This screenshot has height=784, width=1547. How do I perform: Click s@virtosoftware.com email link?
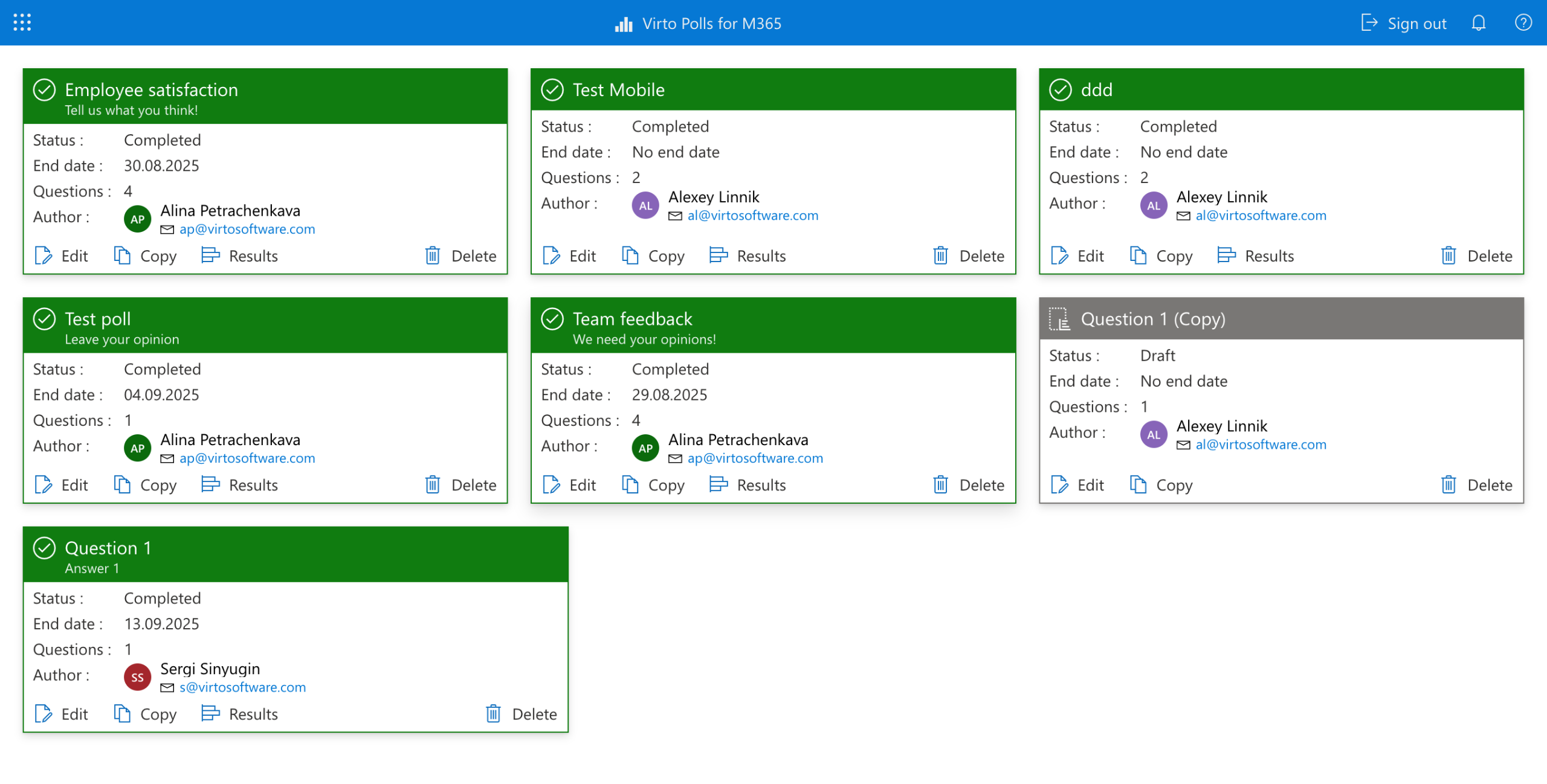point(242,687)
